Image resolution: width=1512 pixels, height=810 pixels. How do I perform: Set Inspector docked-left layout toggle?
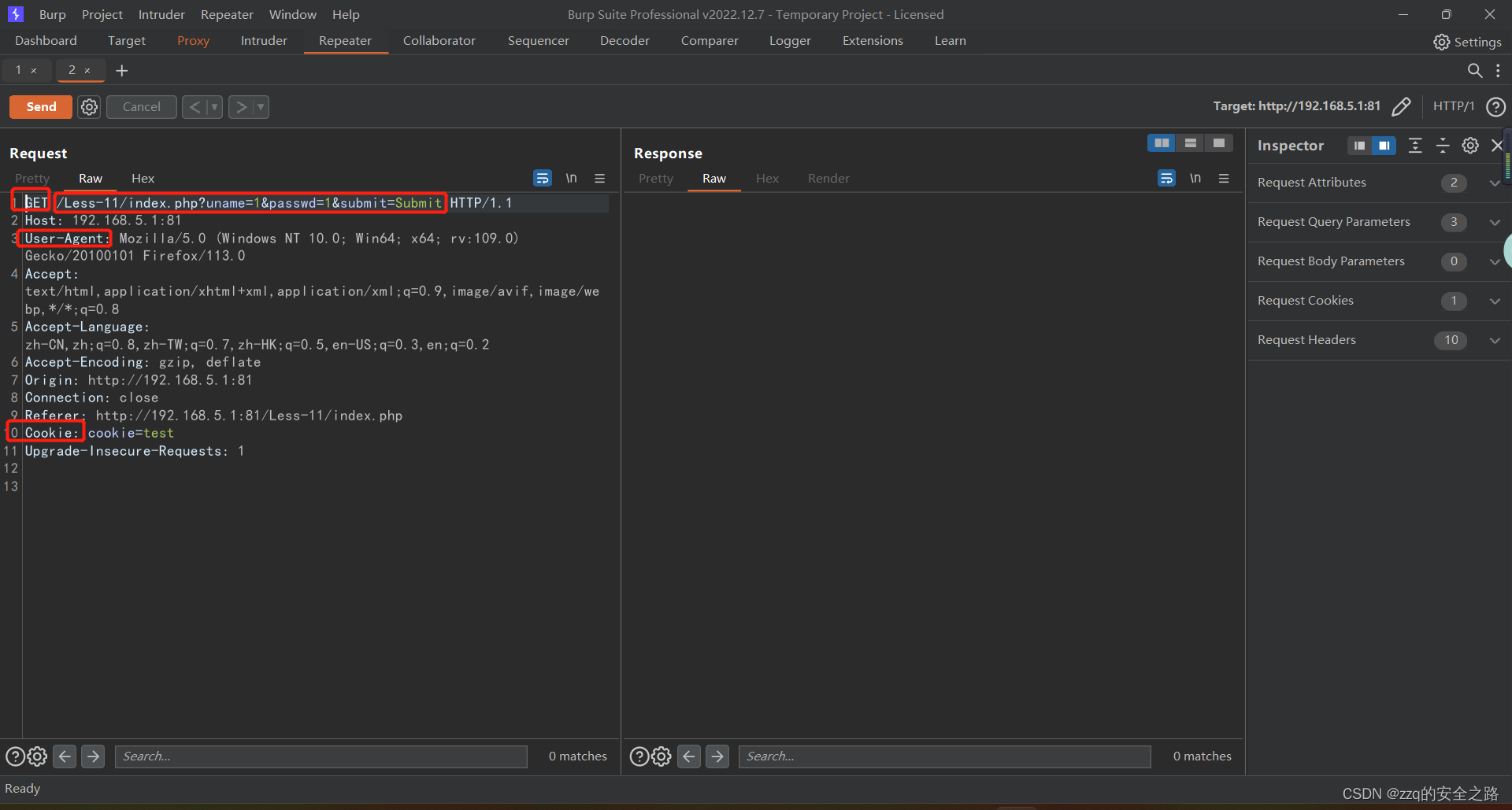[1360, 146]
